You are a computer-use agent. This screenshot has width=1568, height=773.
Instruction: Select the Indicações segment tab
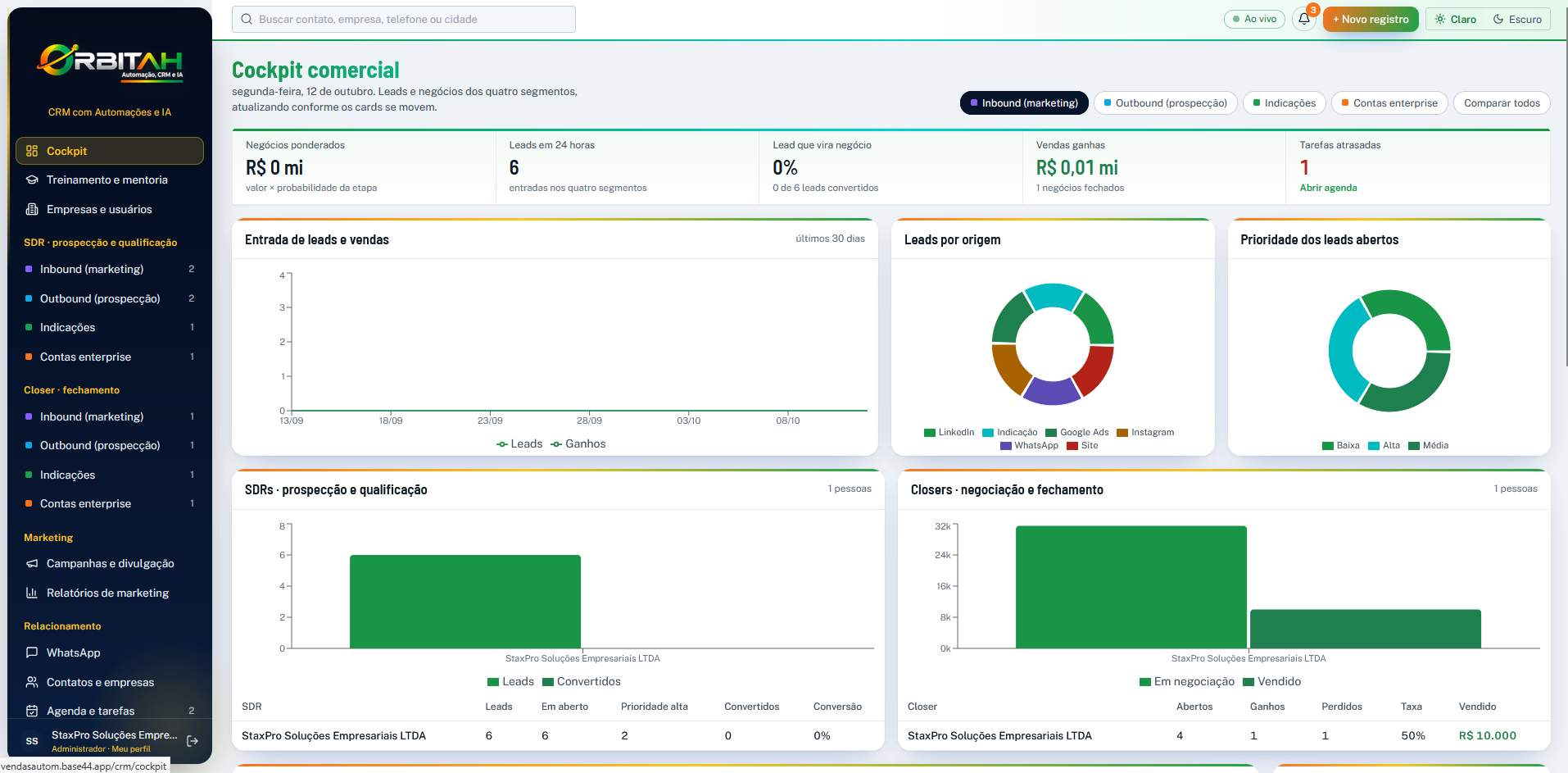pos(1285,102)
